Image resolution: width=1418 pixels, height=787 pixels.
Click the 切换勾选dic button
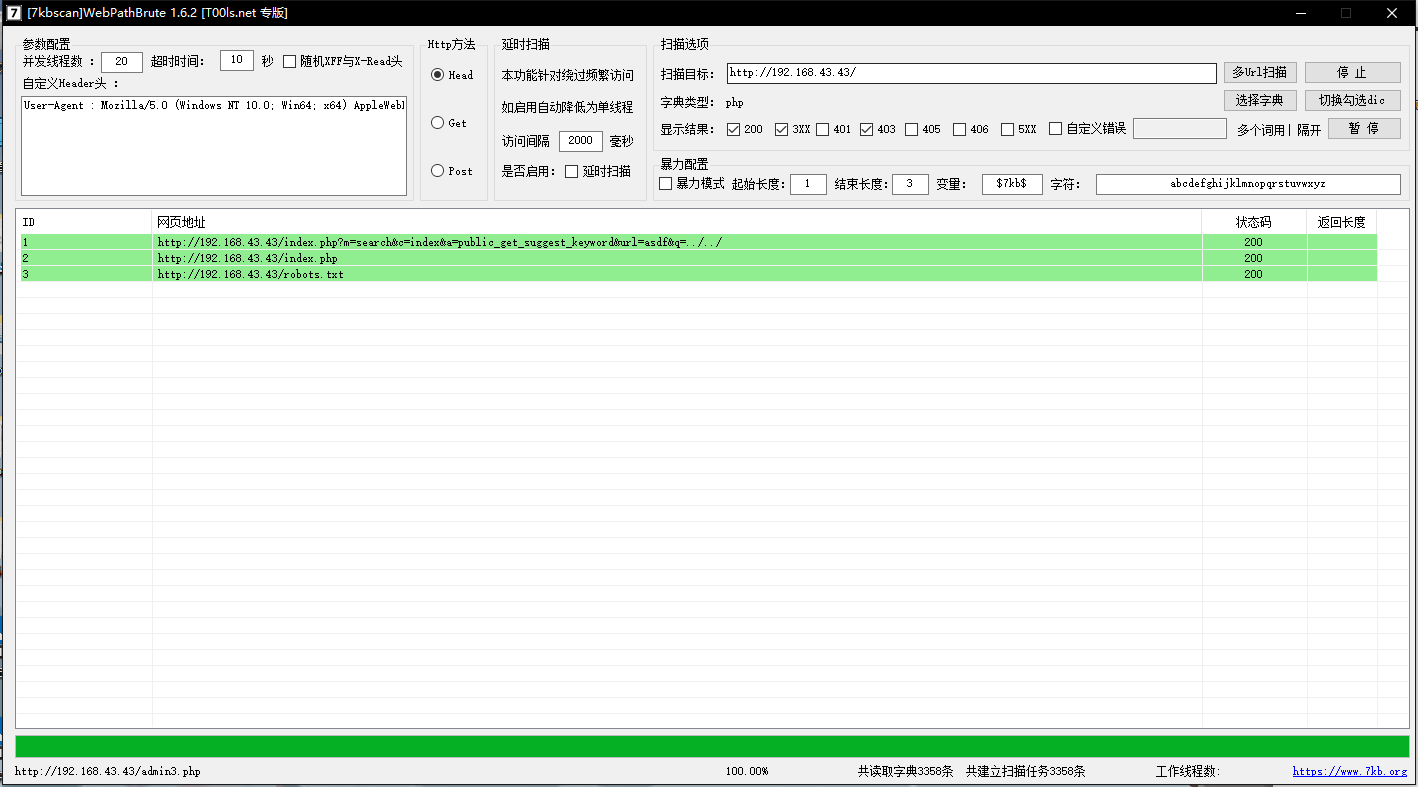click(x=1352, y=100)
